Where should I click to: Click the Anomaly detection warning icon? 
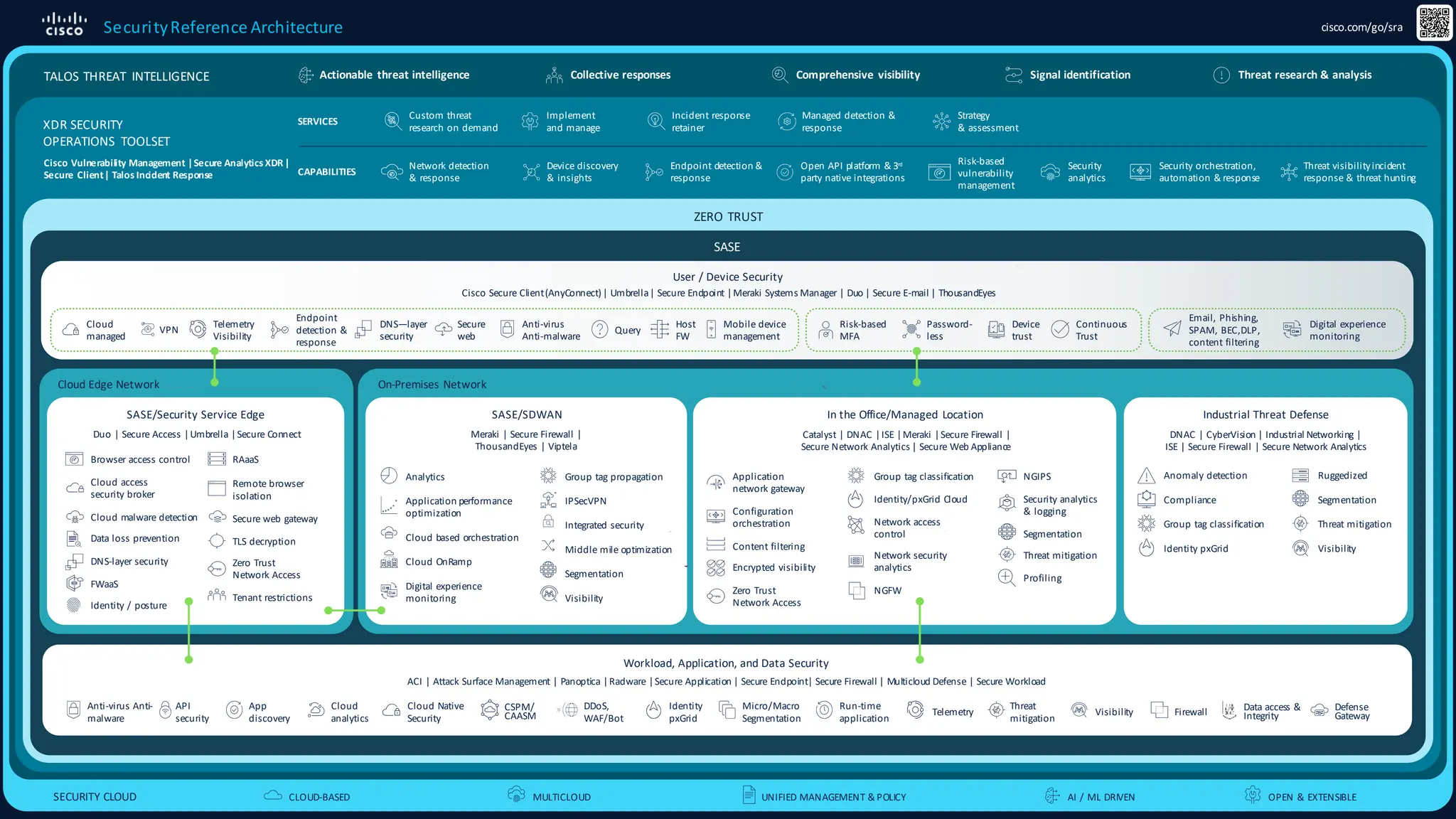click(1146, 476)
